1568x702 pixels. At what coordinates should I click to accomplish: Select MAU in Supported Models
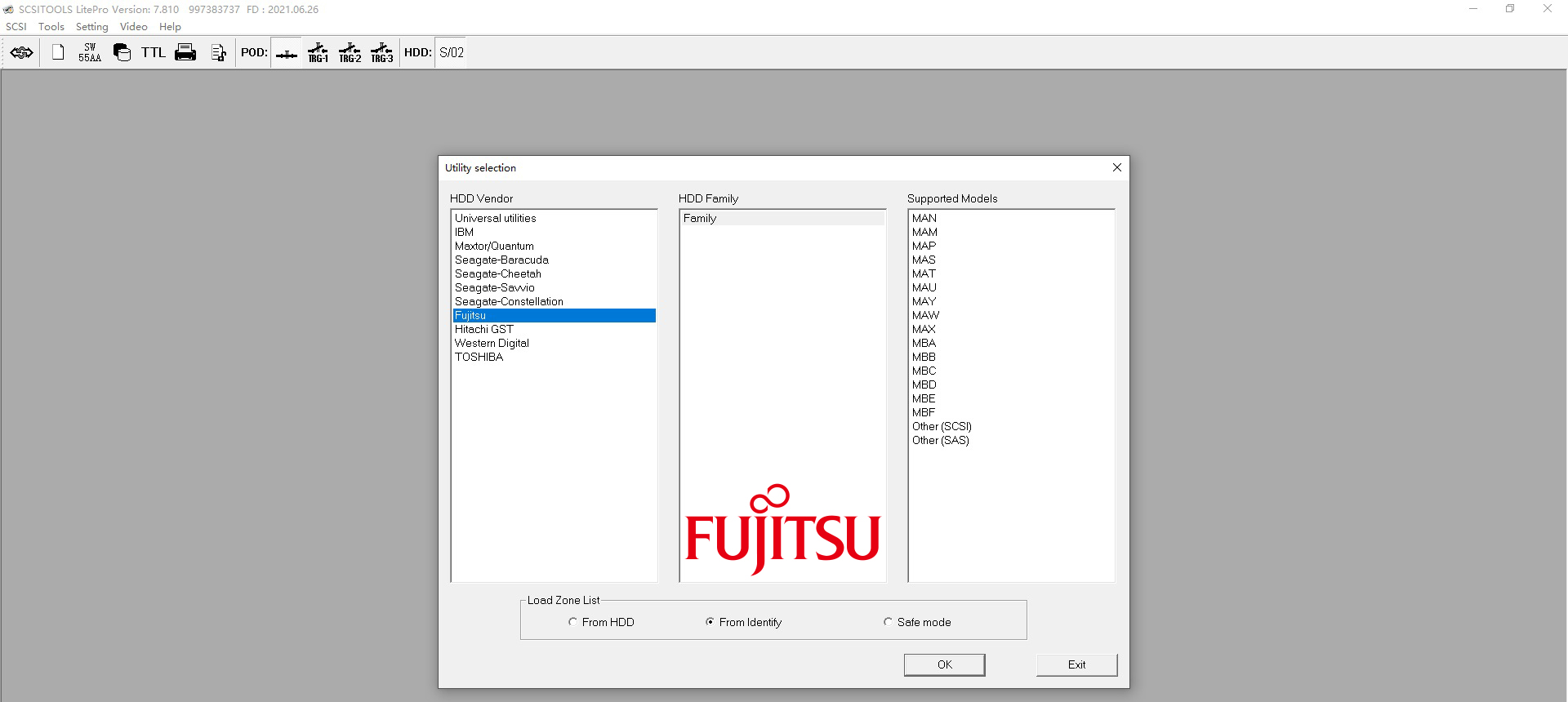pyautogui.click(x=1011, y=287)
